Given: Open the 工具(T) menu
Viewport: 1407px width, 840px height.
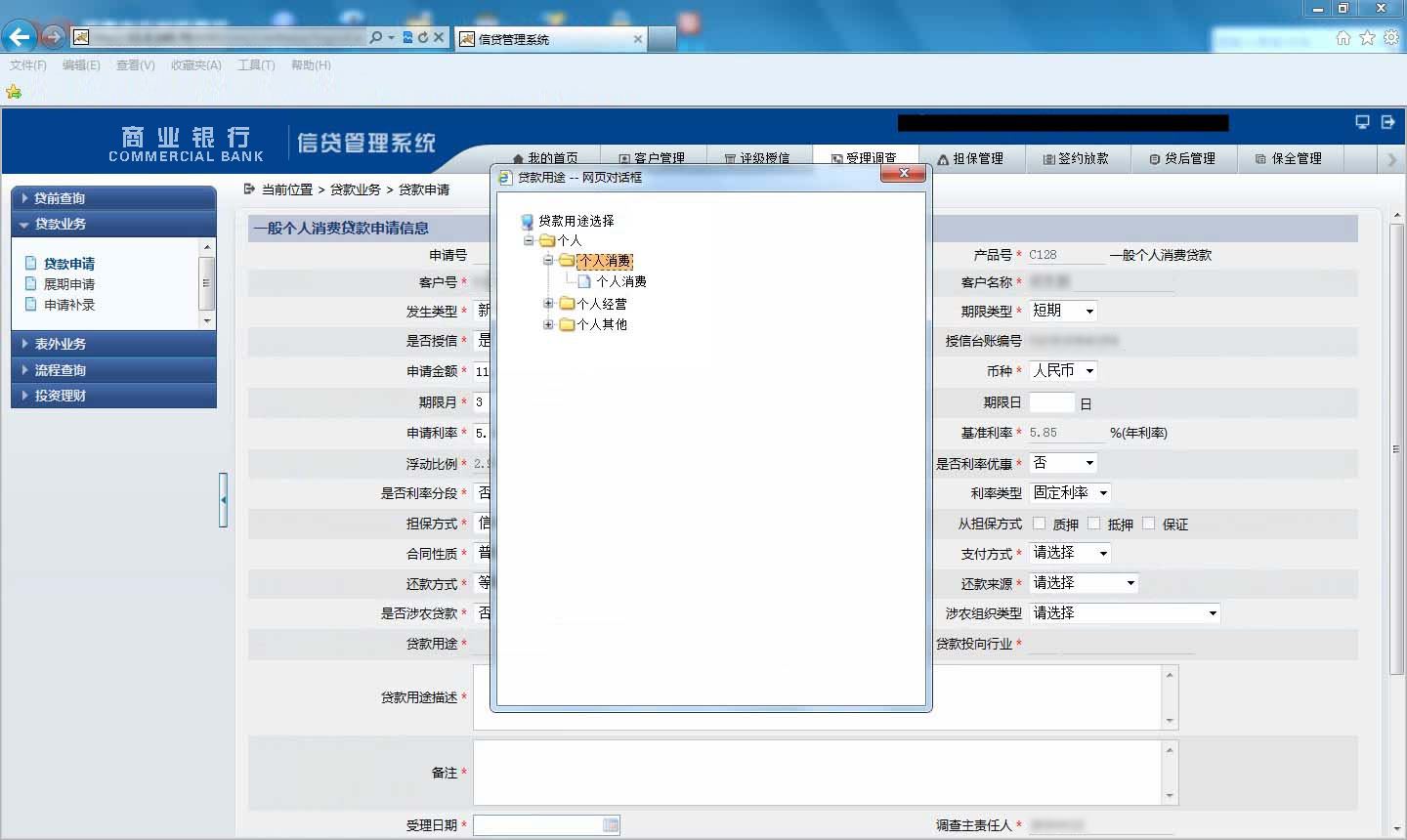Looking at the screenshot, I should (256, 65).
